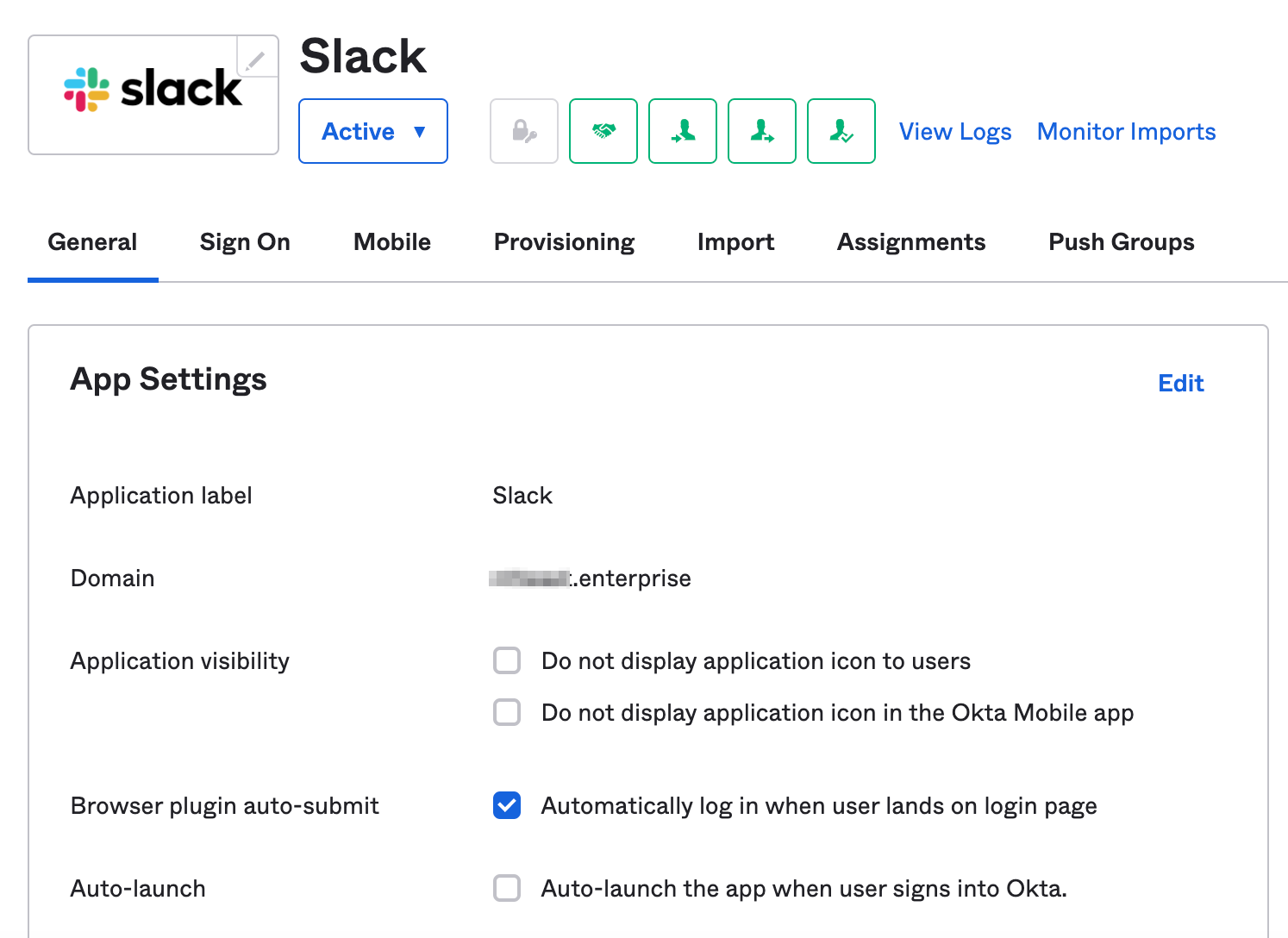
Task: Go to the Assignments tab
Action: [x=910, y=242]
